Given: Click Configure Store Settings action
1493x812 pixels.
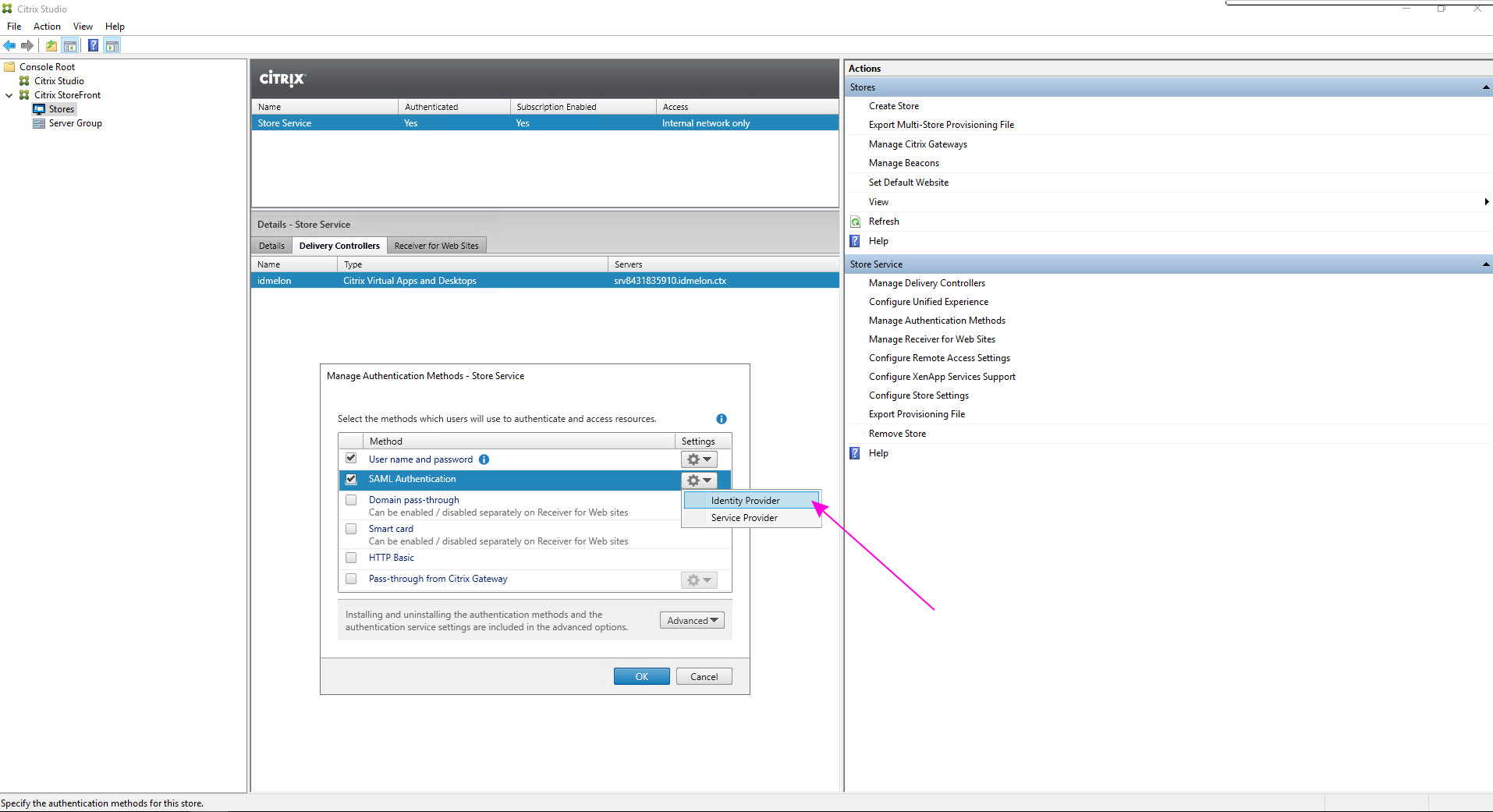Looking at the screenshot, I should coord(919,395).
